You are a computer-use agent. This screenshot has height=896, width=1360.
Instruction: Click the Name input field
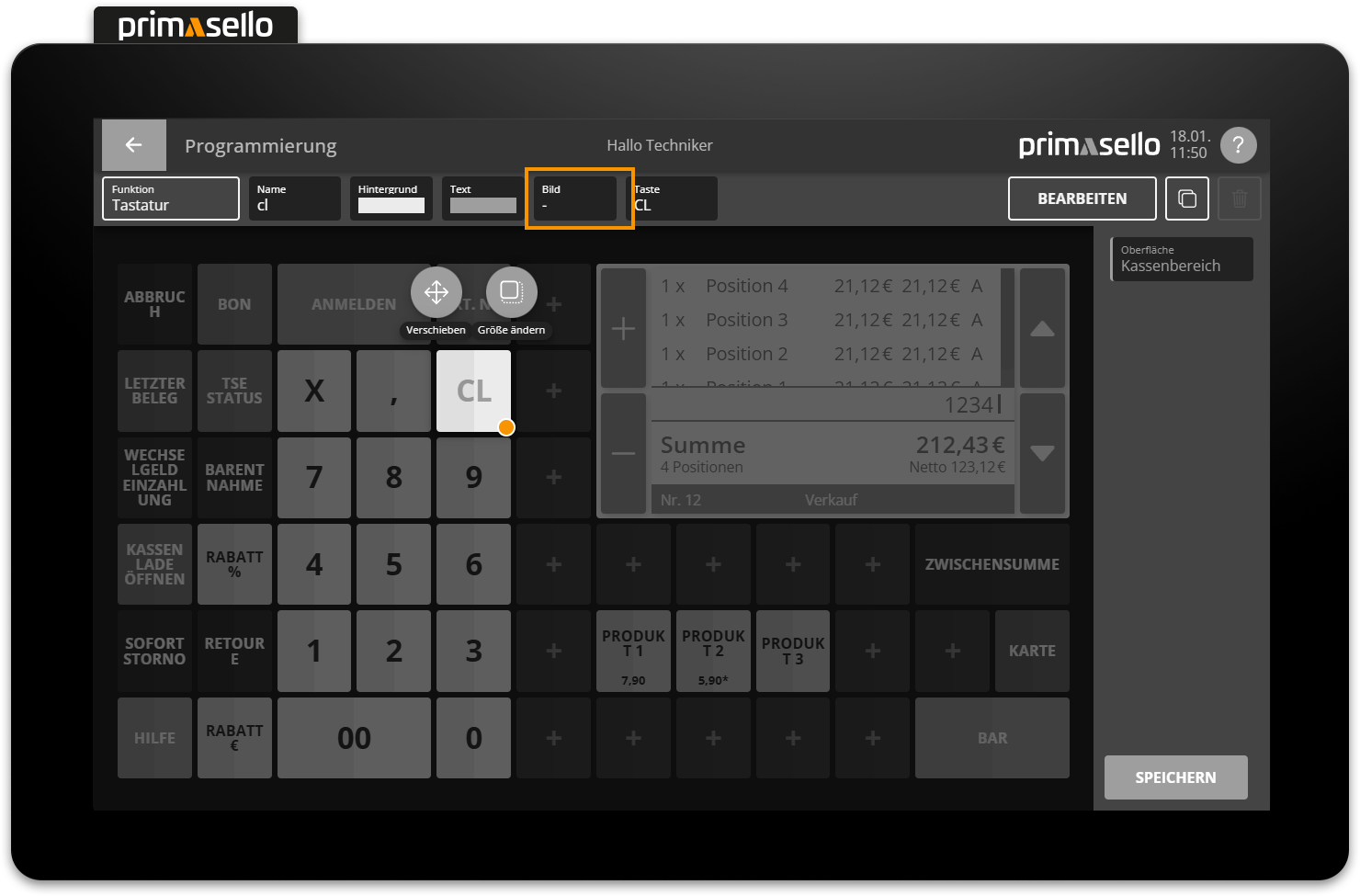pos(294,198)
